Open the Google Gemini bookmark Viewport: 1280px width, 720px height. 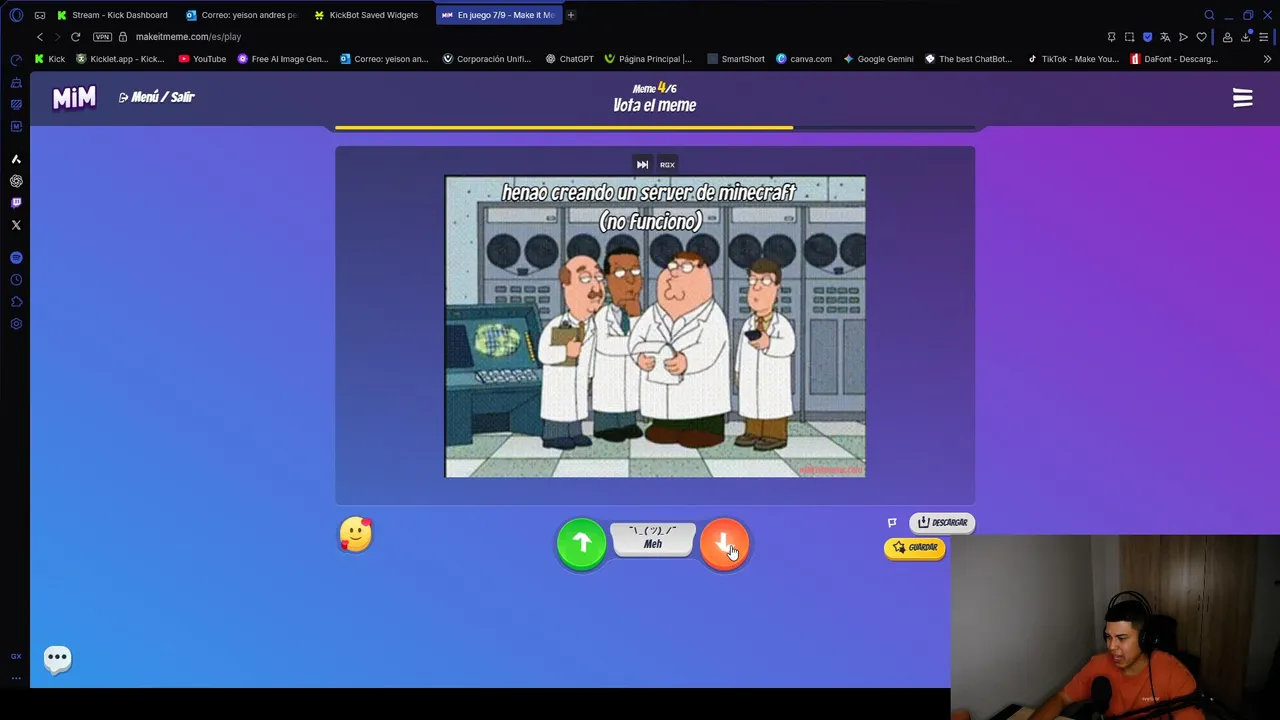coord(878,59)
